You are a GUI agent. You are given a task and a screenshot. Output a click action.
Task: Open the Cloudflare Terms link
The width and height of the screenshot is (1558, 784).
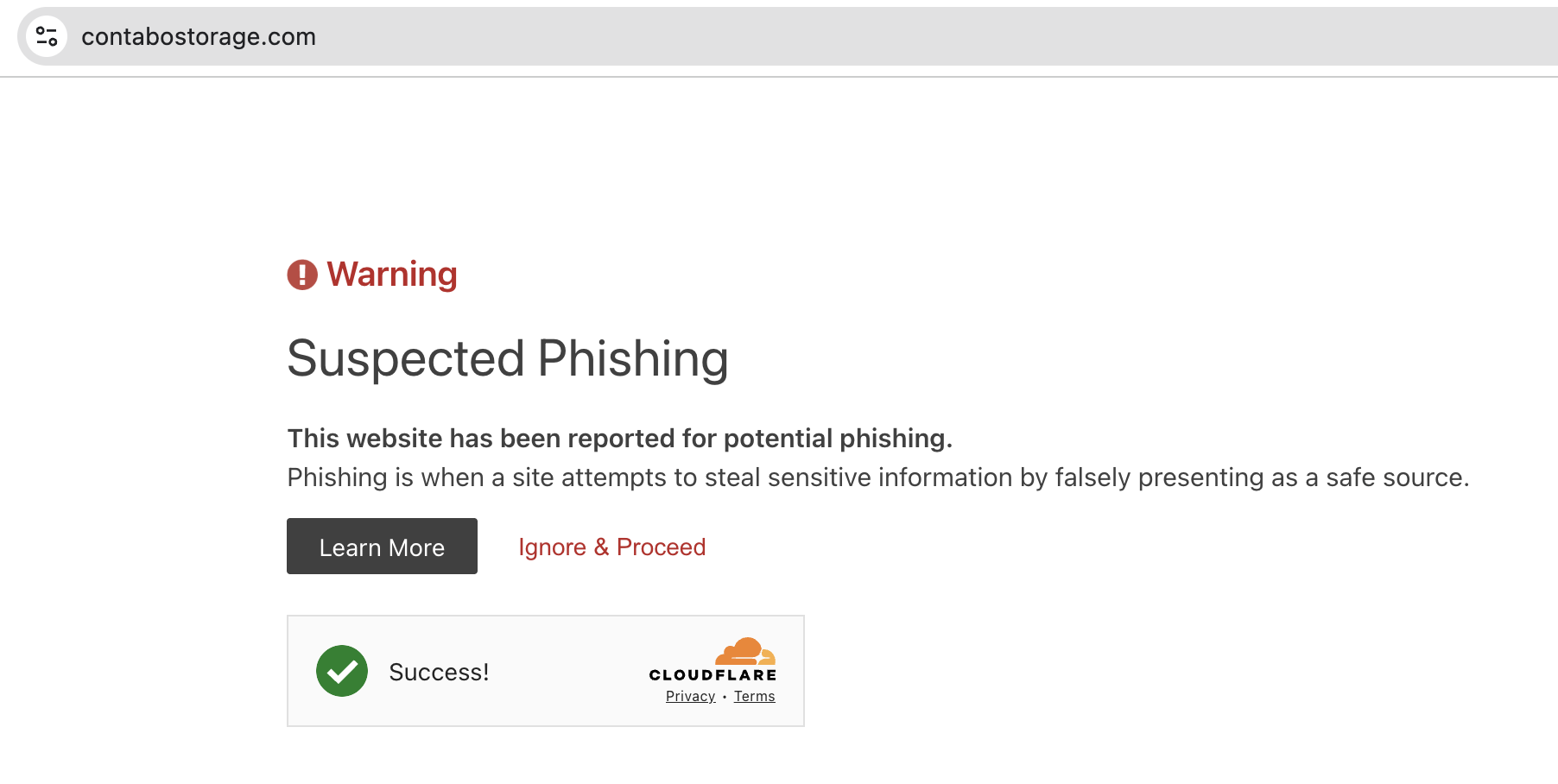pos(754,697)
